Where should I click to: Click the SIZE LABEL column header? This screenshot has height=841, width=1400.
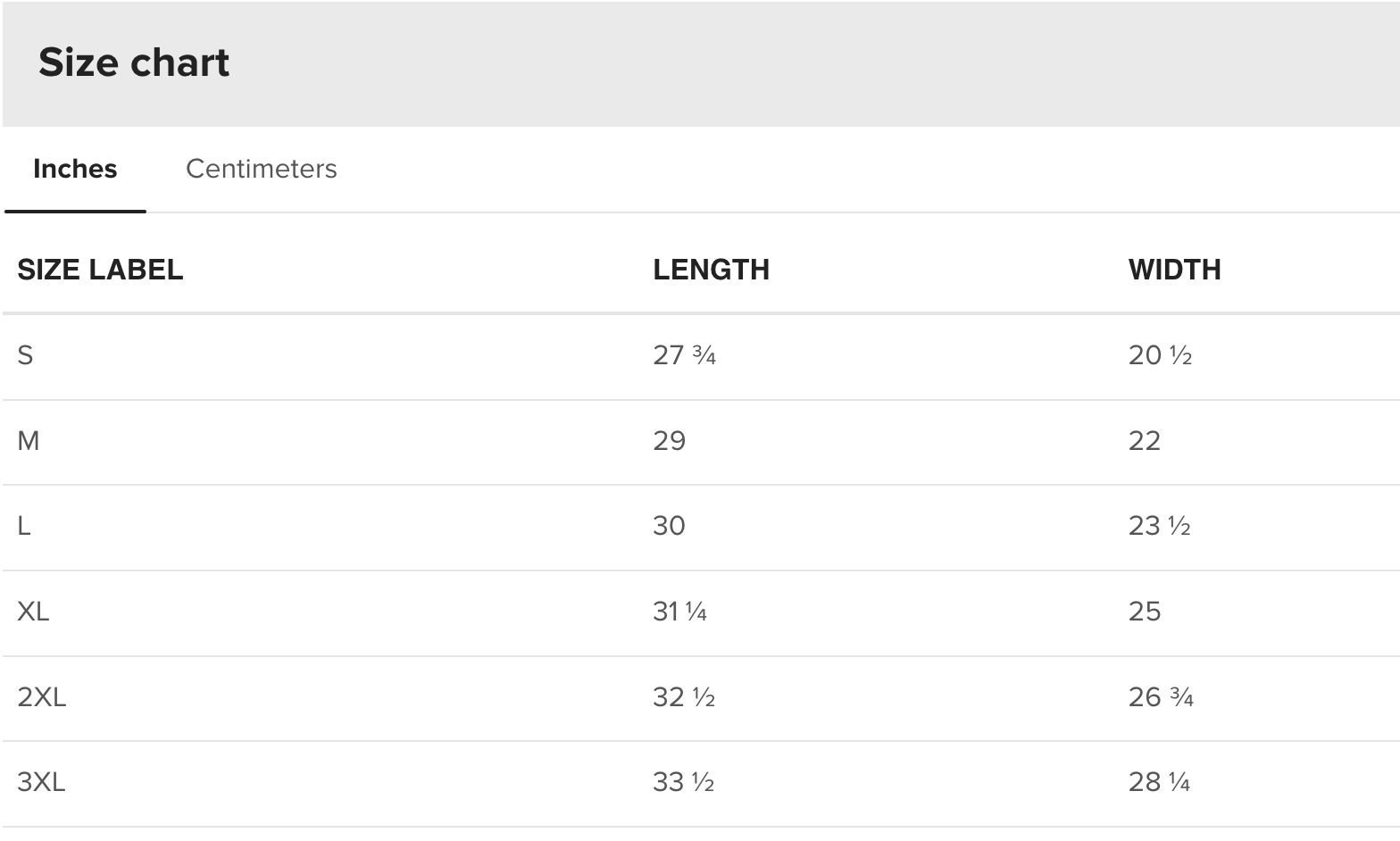click(100, 270)
